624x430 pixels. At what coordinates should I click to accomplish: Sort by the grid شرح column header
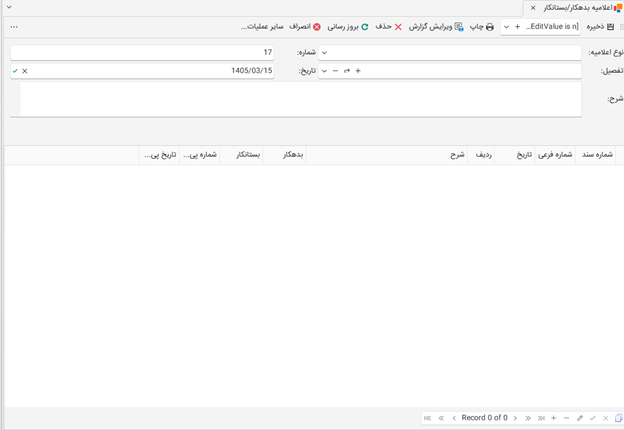pos(386,155)
